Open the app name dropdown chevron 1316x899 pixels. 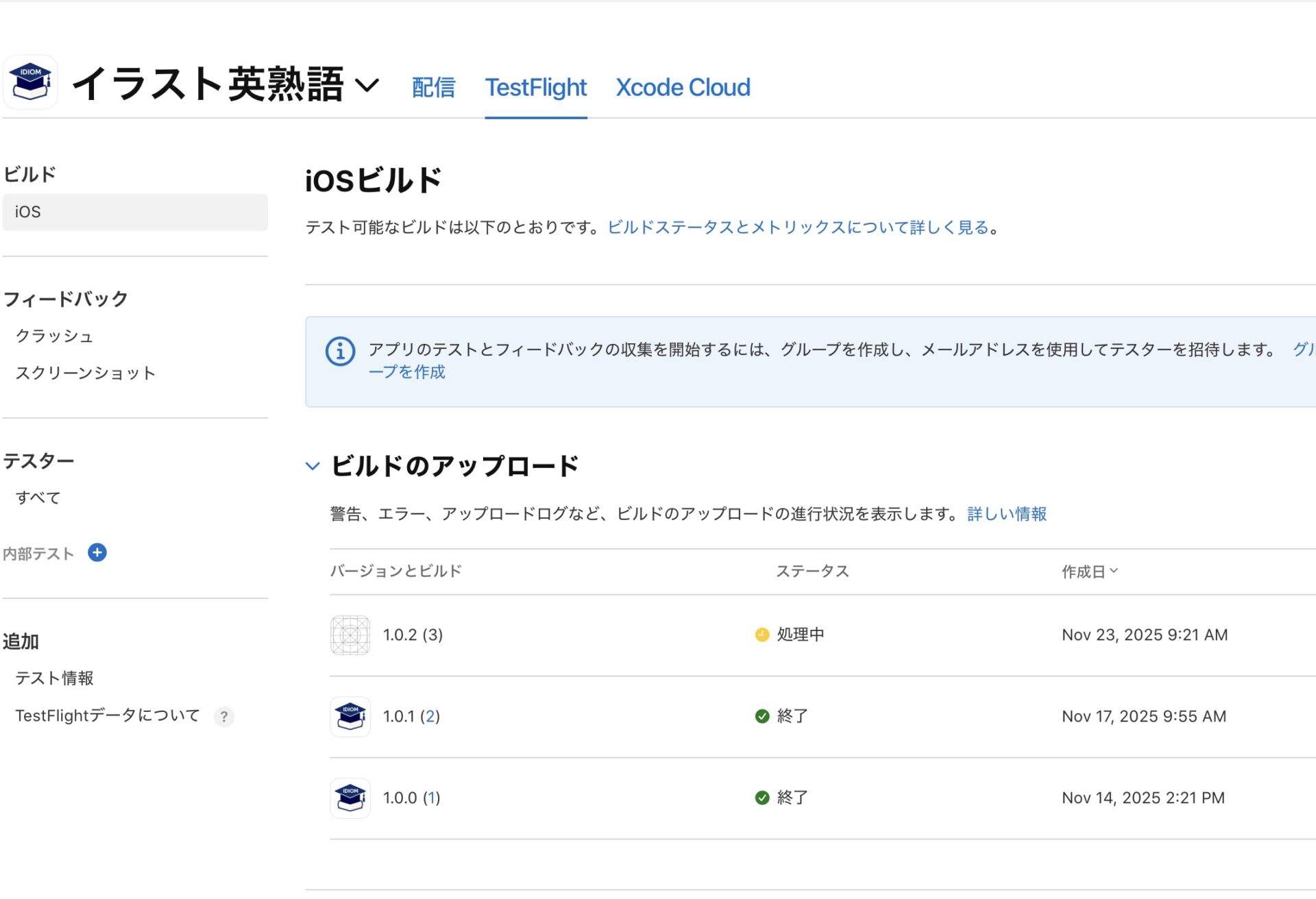pos(367,85)
